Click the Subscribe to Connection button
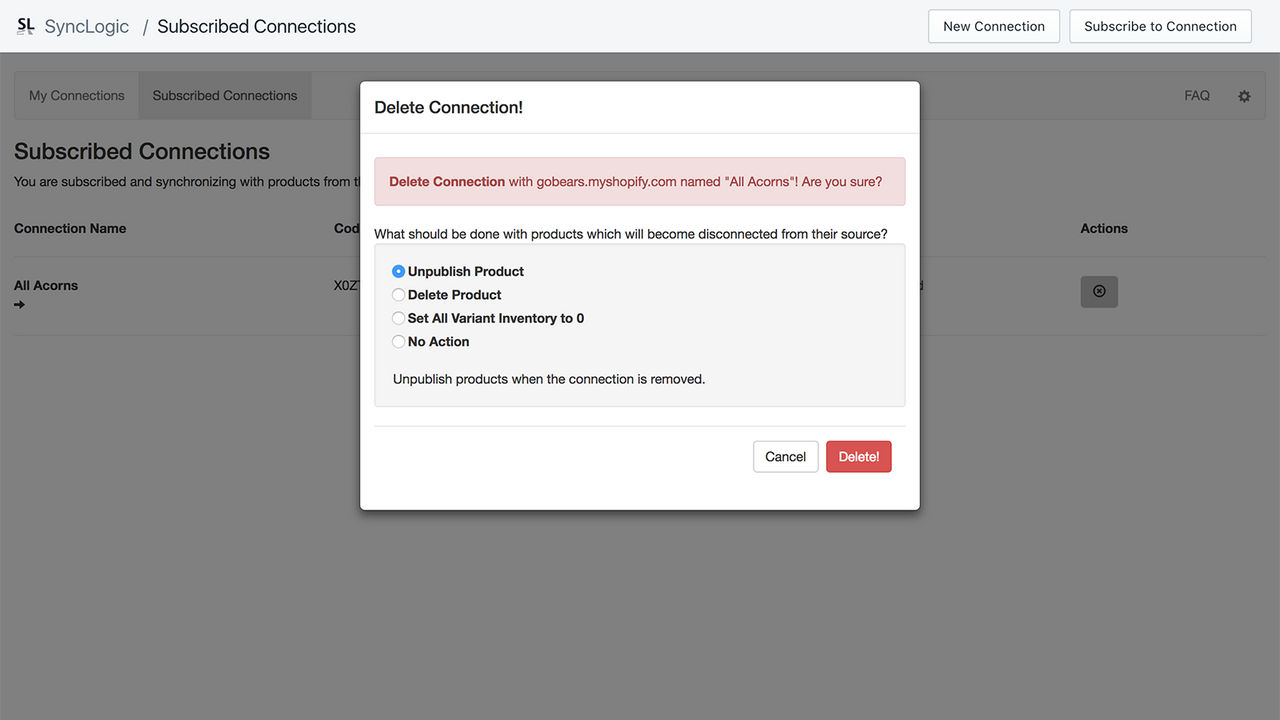 pos(1160,26)
